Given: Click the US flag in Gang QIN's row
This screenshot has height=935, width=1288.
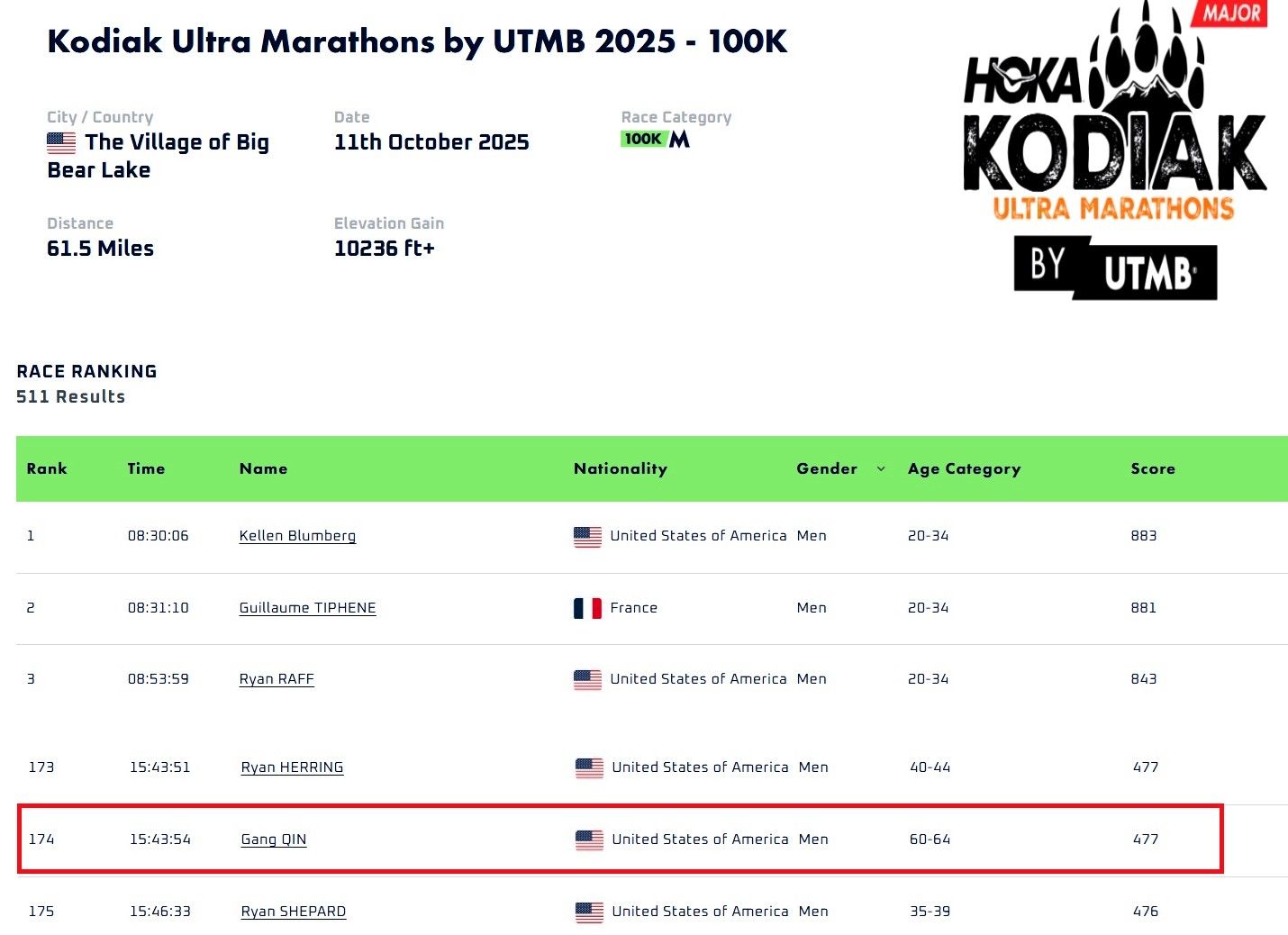Looking at the screenshot, I should tap(589, 840).
